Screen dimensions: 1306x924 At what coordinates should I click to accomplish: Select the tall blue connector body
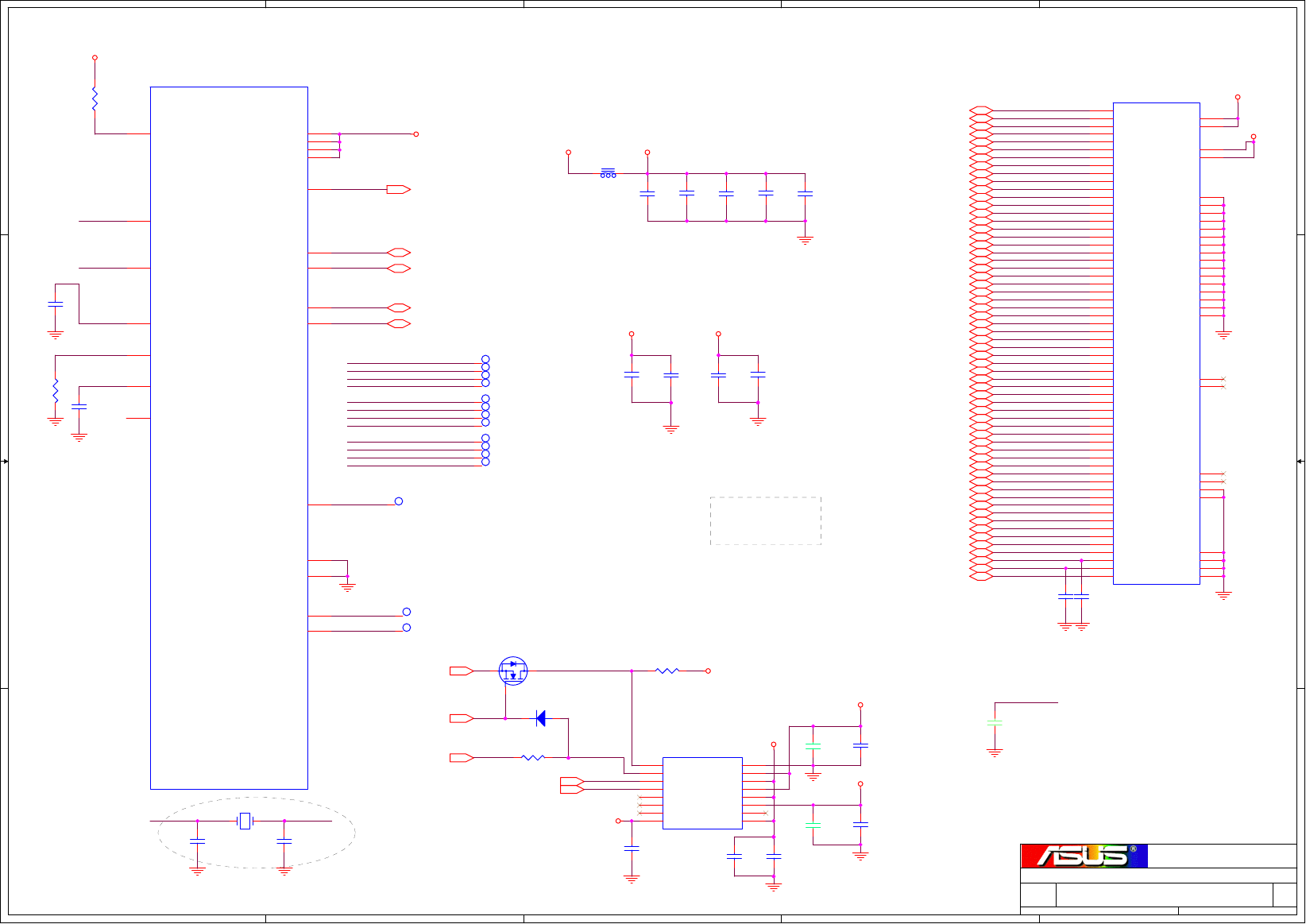(x=1156, y=343)
